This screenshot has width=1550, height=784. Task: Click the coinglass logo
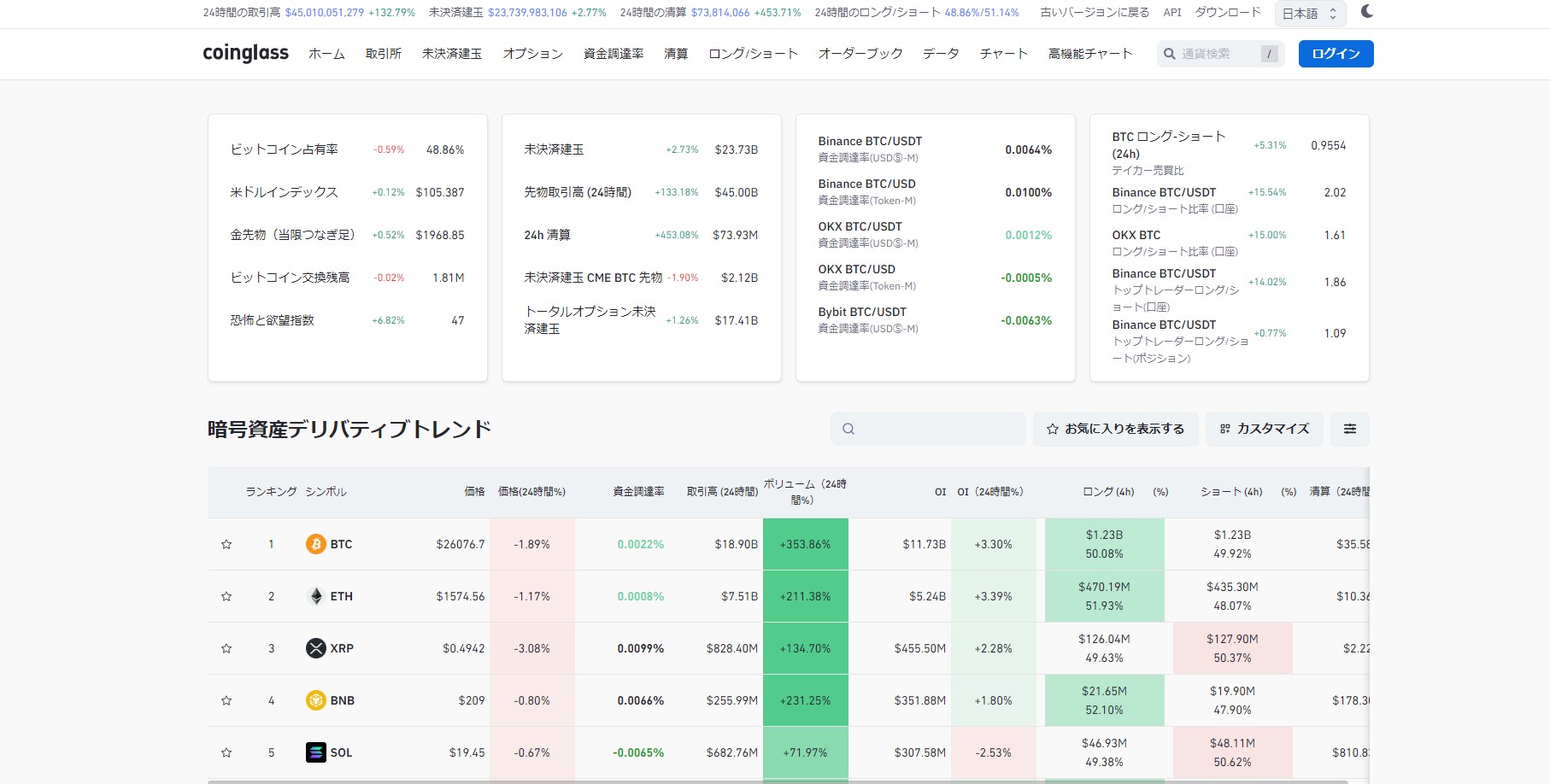(245, 53)
